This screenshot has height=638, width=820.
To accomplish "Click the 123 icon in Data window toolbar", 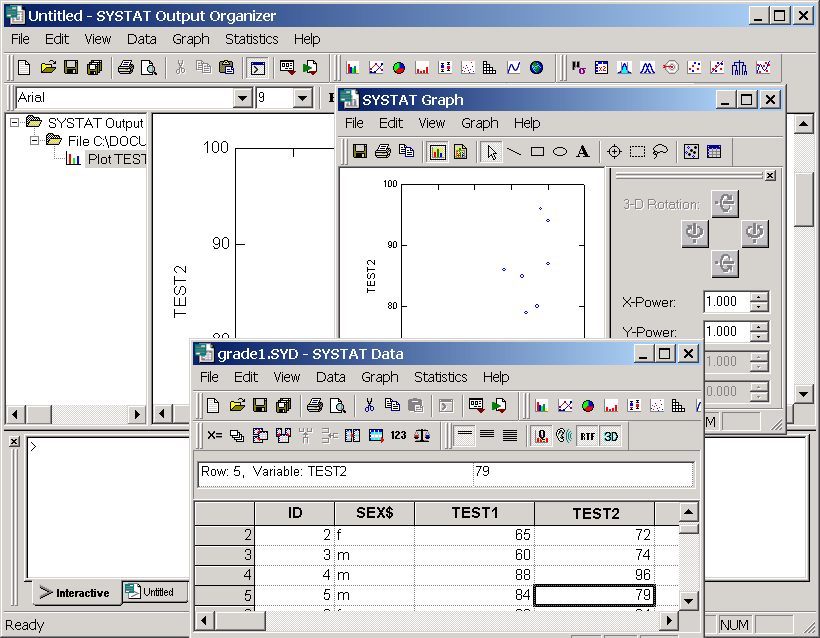I will (398, 436).
